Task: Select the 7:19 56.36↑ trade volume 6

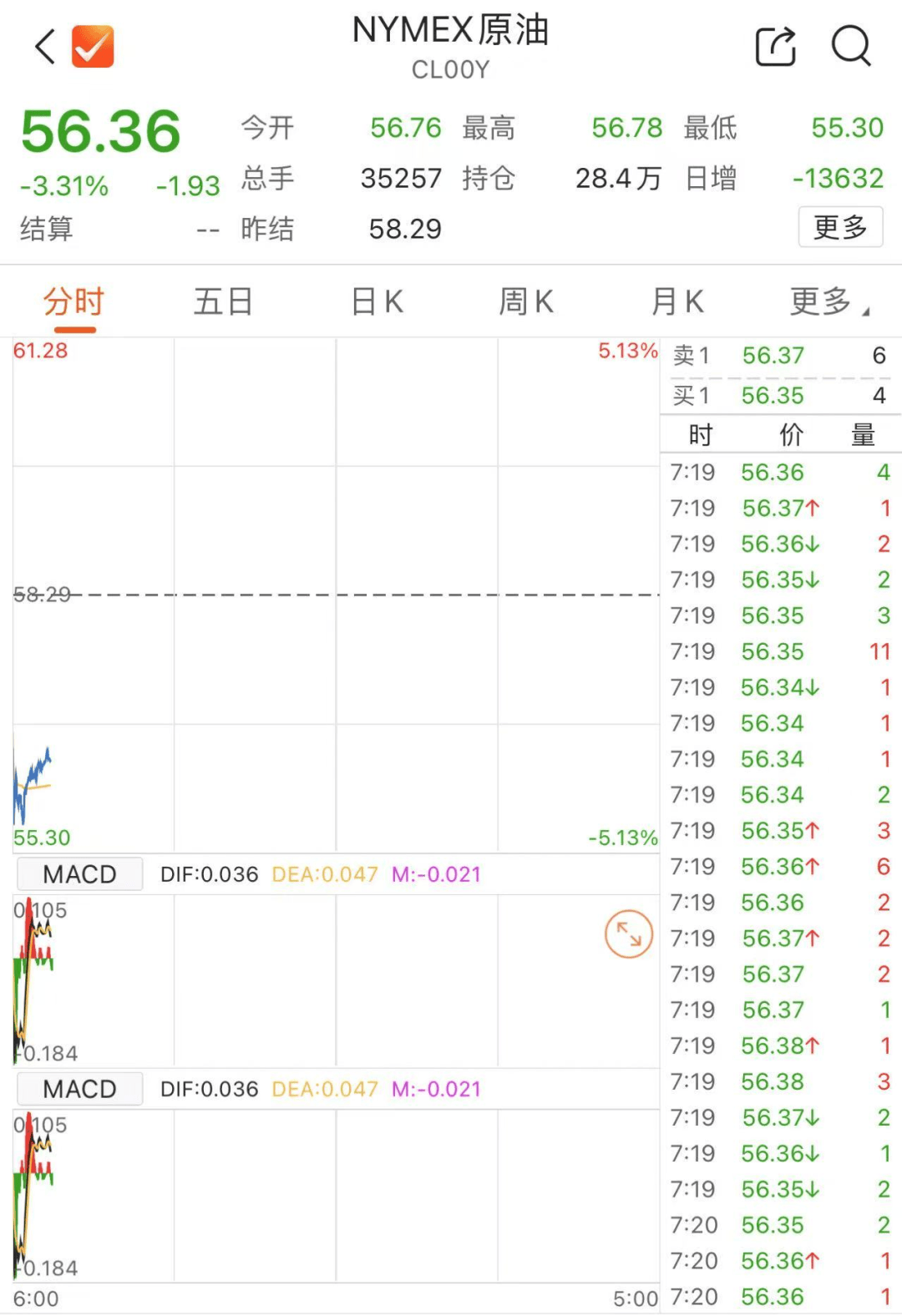Action: click(780, 867)
